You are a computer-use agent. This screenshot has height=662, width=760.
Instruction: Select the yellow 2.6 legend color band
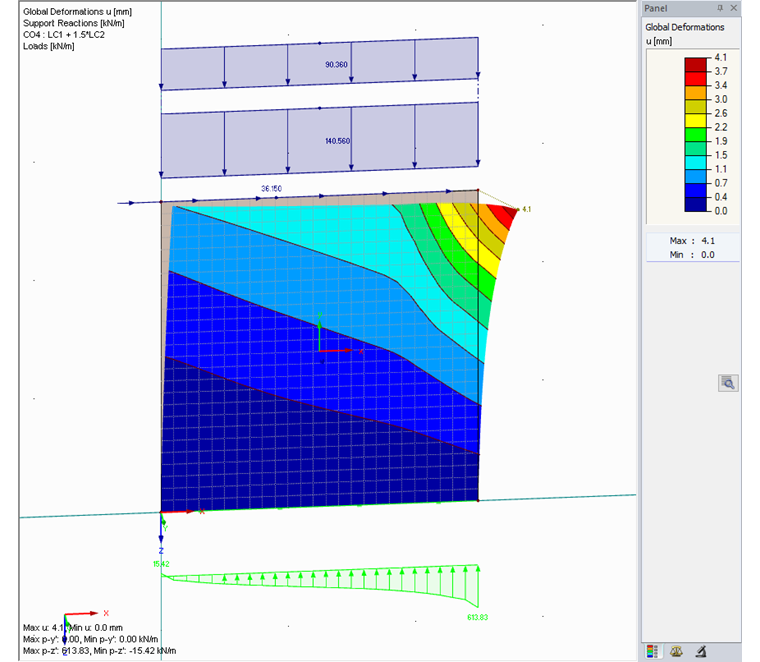tap(696, 121)
